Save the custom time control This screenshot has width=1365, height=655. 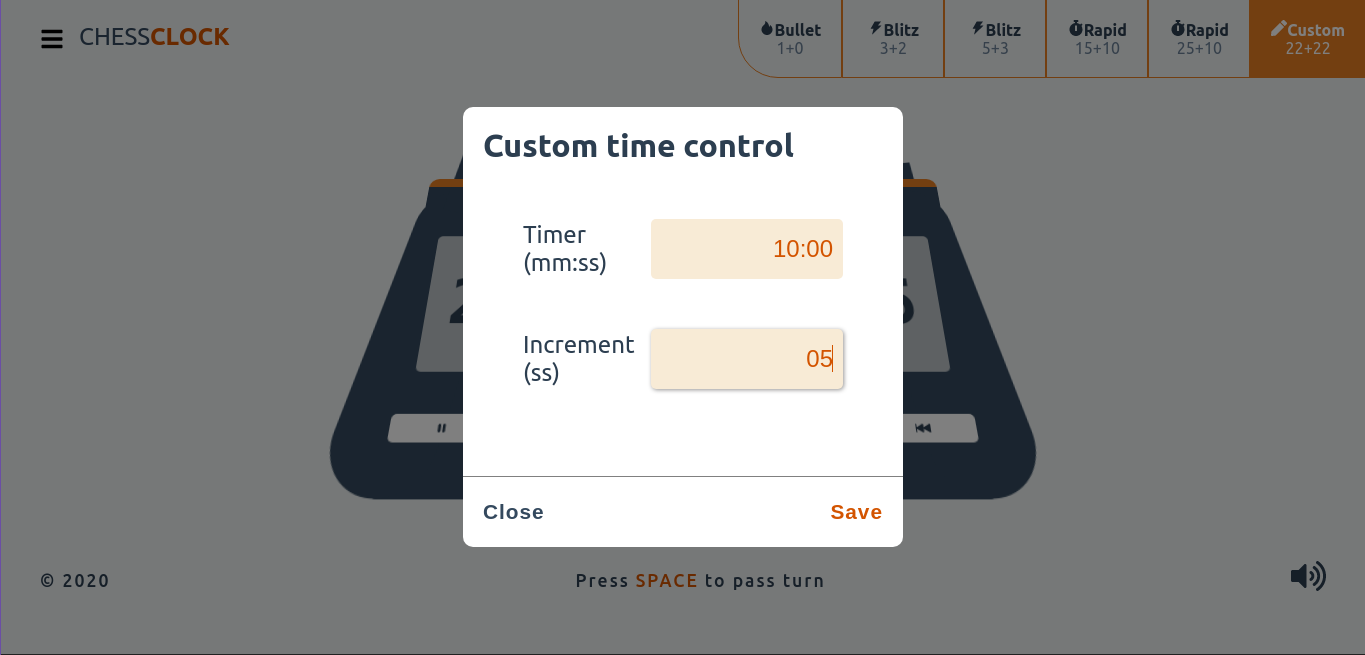pyautogui.click(x=856, y=512)
